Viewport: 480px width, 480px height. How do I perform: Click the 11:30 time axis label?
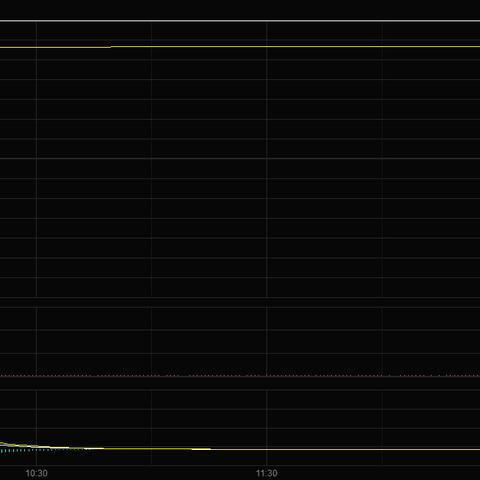click(267, 473)
